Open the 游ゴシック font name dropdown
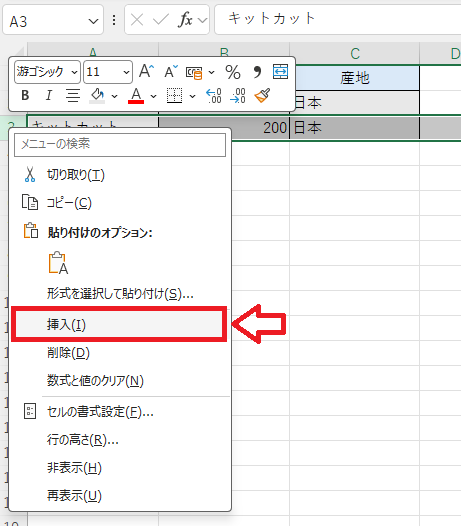Image resolution: width=461 pixels, height=526 pixels. [x=74, y=72]
